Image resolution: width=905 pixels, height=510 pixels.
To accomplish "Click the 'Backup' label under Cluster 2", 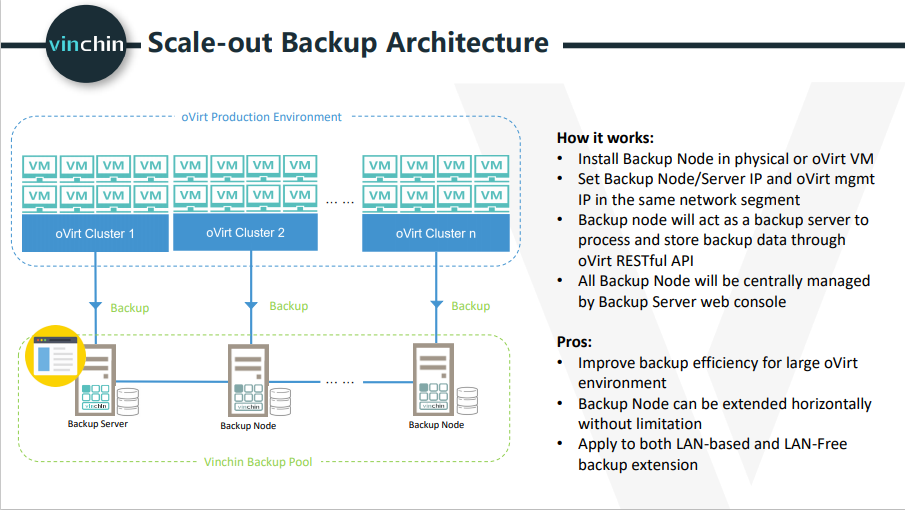I will (x=289, y=306).
